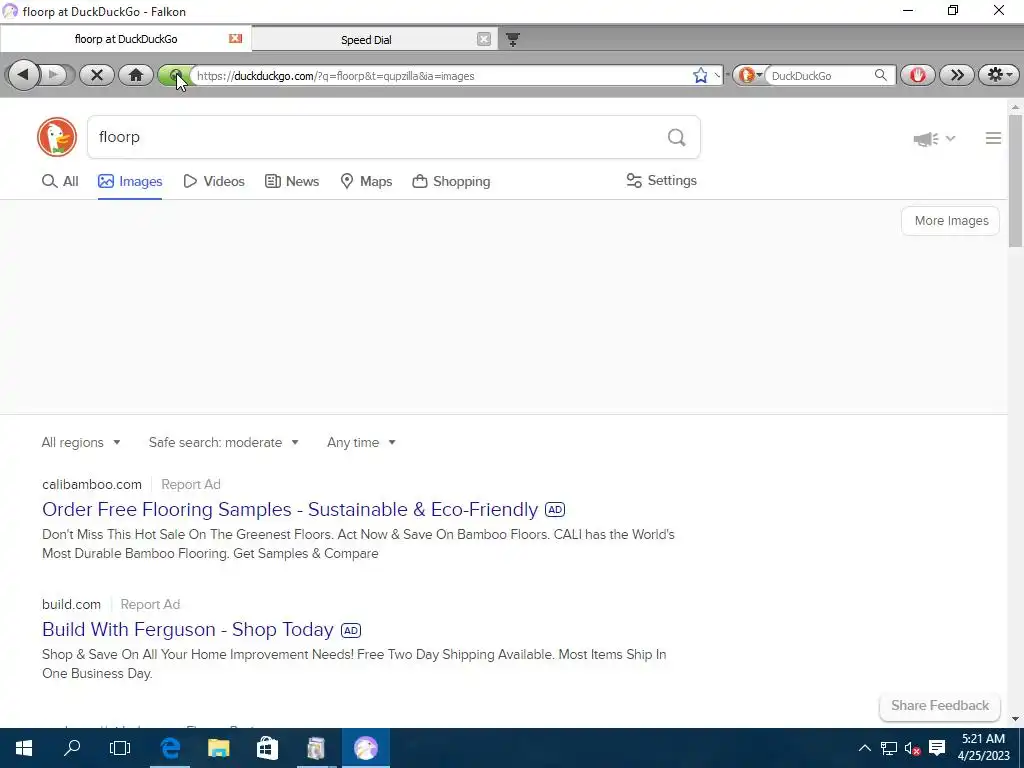
Task: Expand the Safe search: moderate dropdown
Action: coord(224,443)
